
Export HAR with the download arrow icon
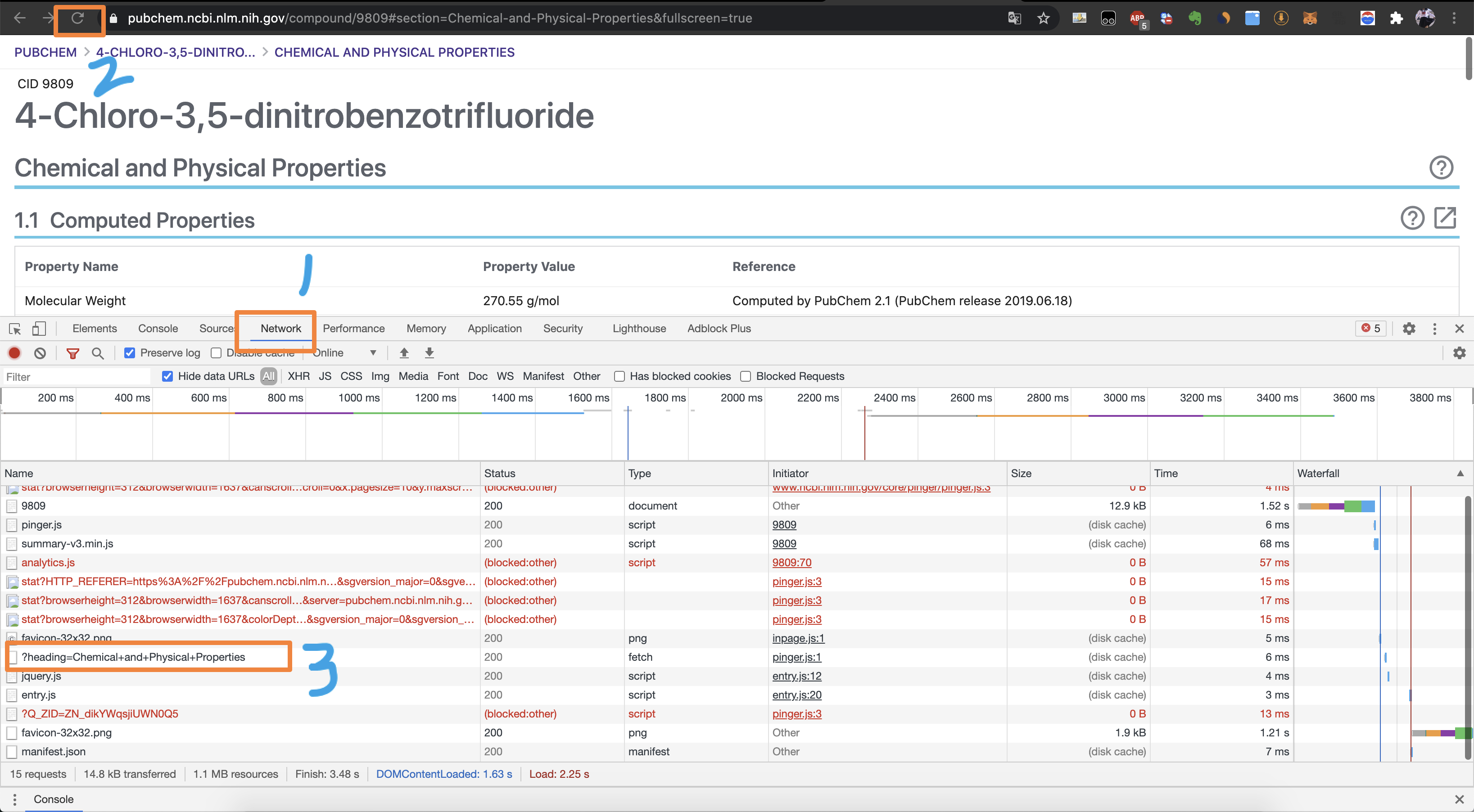tap(429, 353)
